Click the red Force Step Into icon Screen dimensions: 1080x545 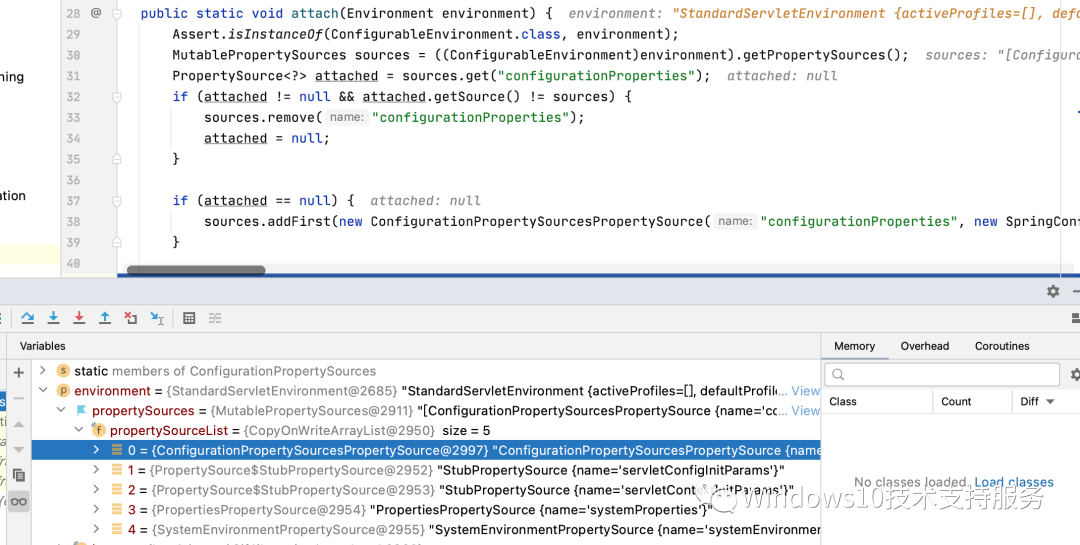point(79,318)
